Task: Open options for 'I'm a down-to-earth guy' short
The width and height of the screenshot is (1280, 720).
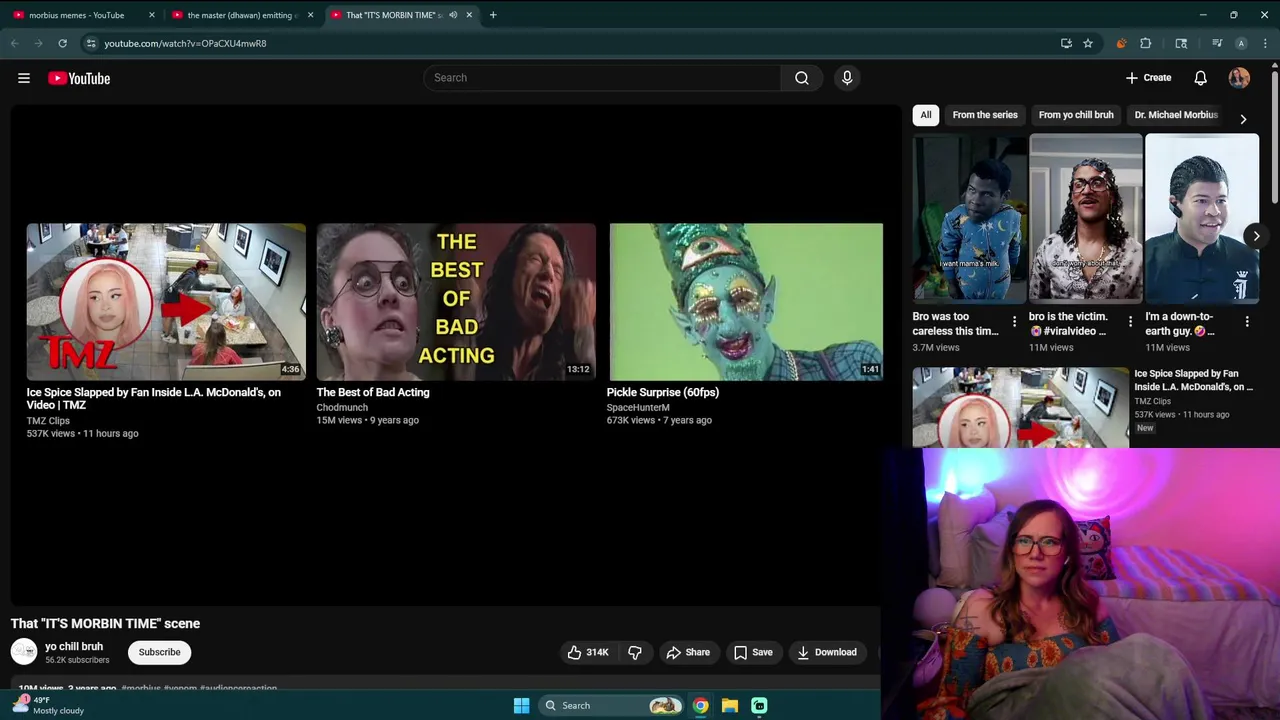Action: 1247,322
